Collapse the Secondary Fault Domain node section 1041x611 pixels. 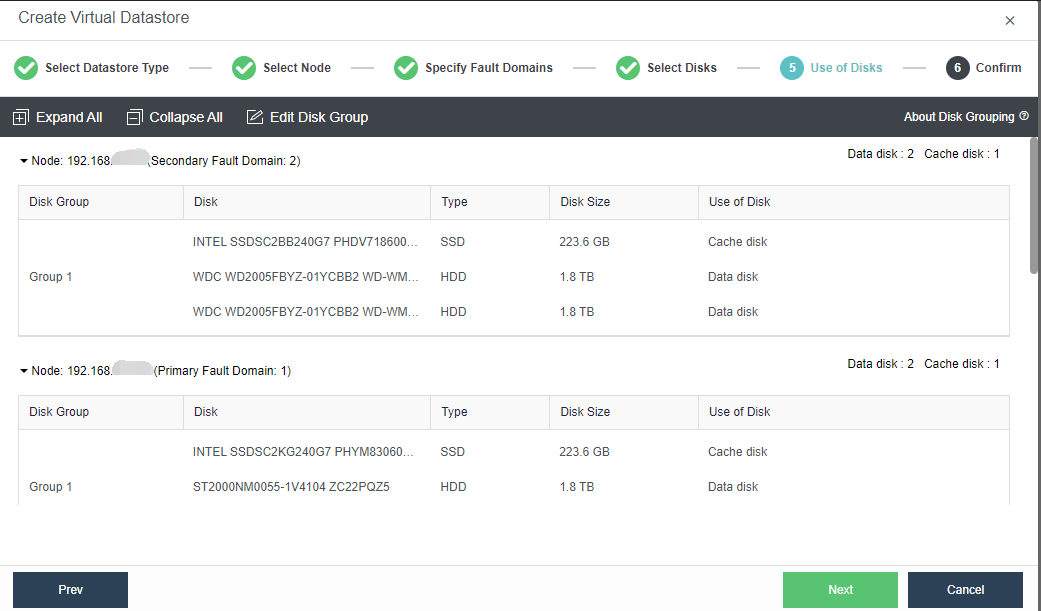click(x=24, y=161)
